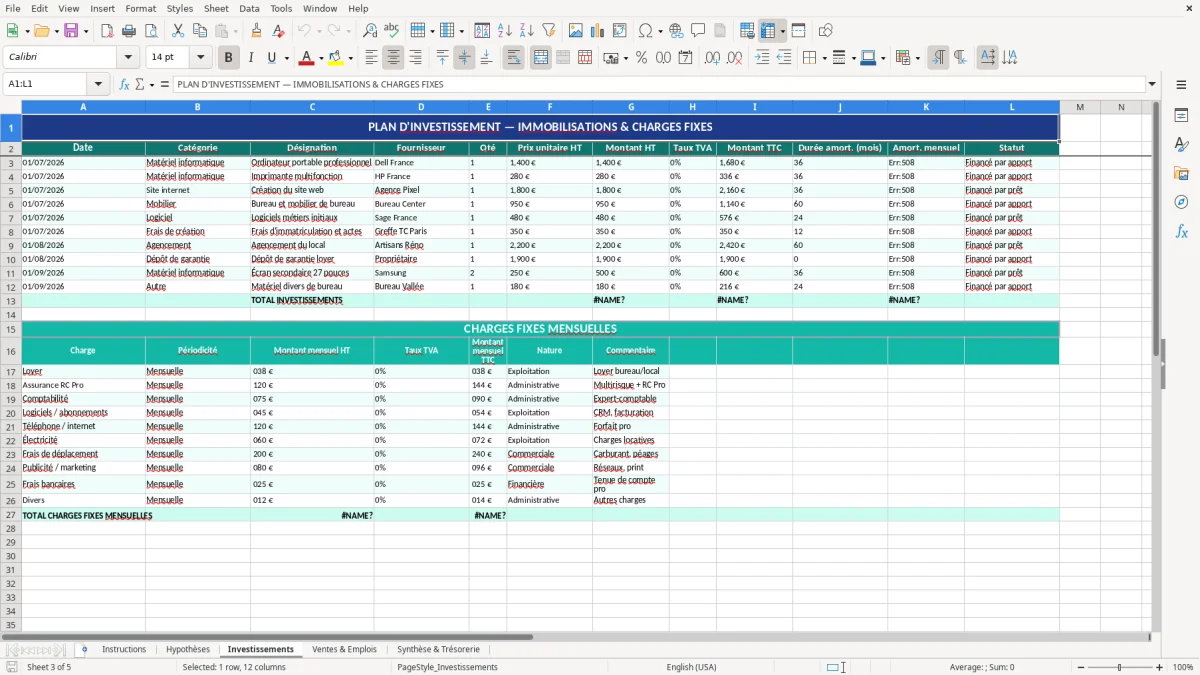Switch to the Hypothèses sheet tab
This screenshot has width=1200, height=675.
pos(188,649)
